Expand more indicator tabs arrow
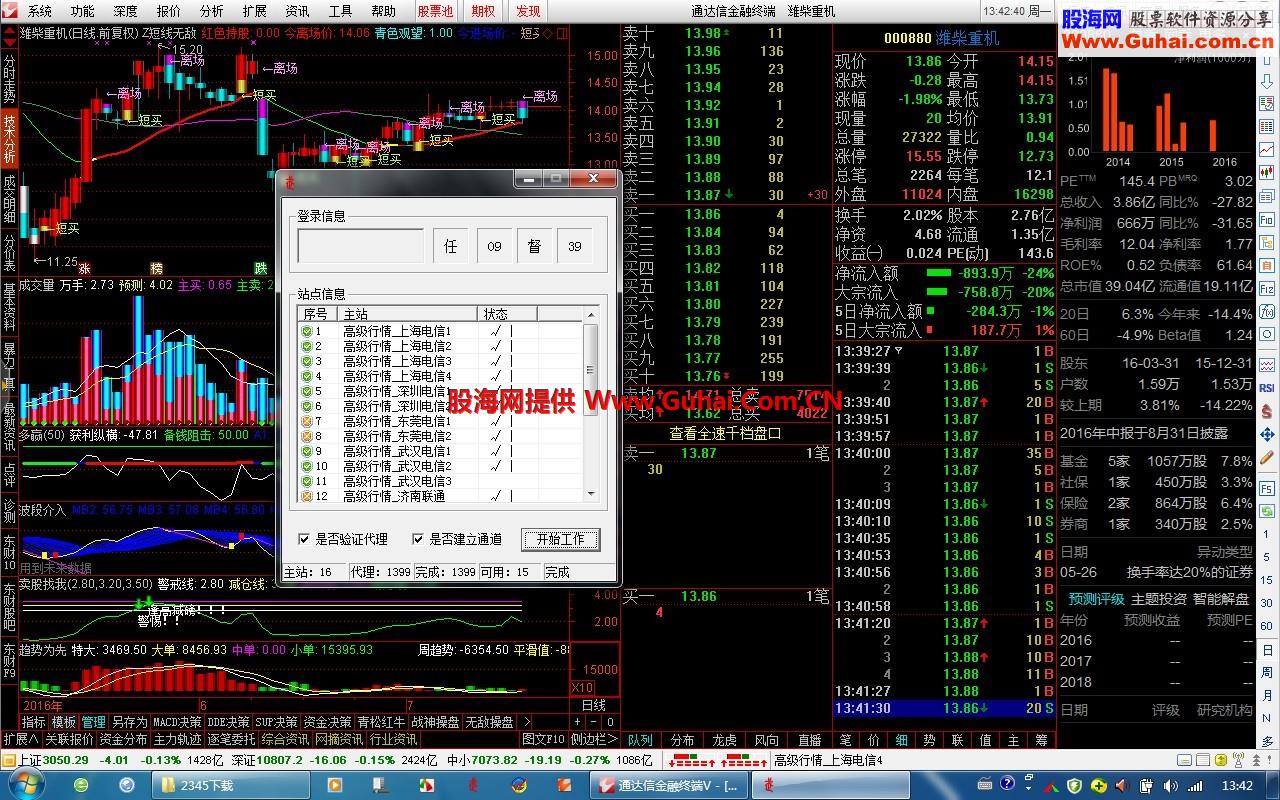Viewport: 1280px width, 800px height. [527, 722]
